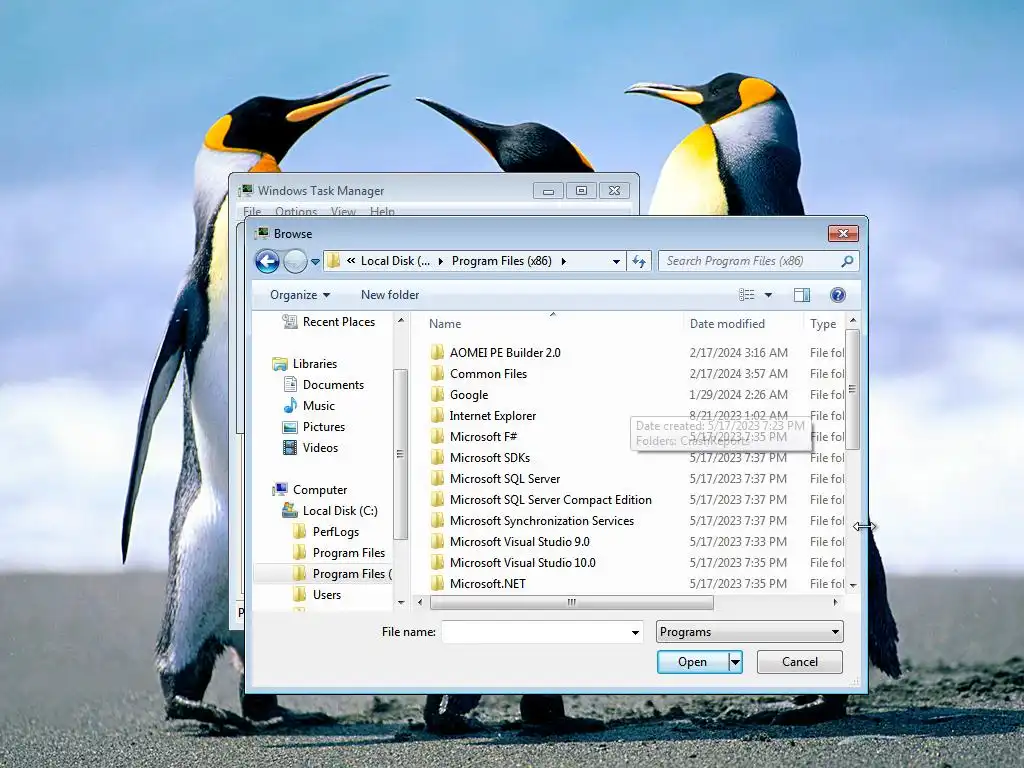Viewport: 1024px width, 768px height.
Task: Click Local Disk in the address breadcrumb
Action: point(395,261)
